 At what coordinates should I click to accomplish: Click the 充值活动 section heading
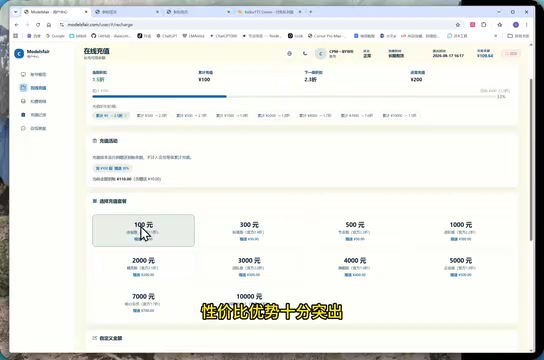pyautogui.click(x=109, y=141)
